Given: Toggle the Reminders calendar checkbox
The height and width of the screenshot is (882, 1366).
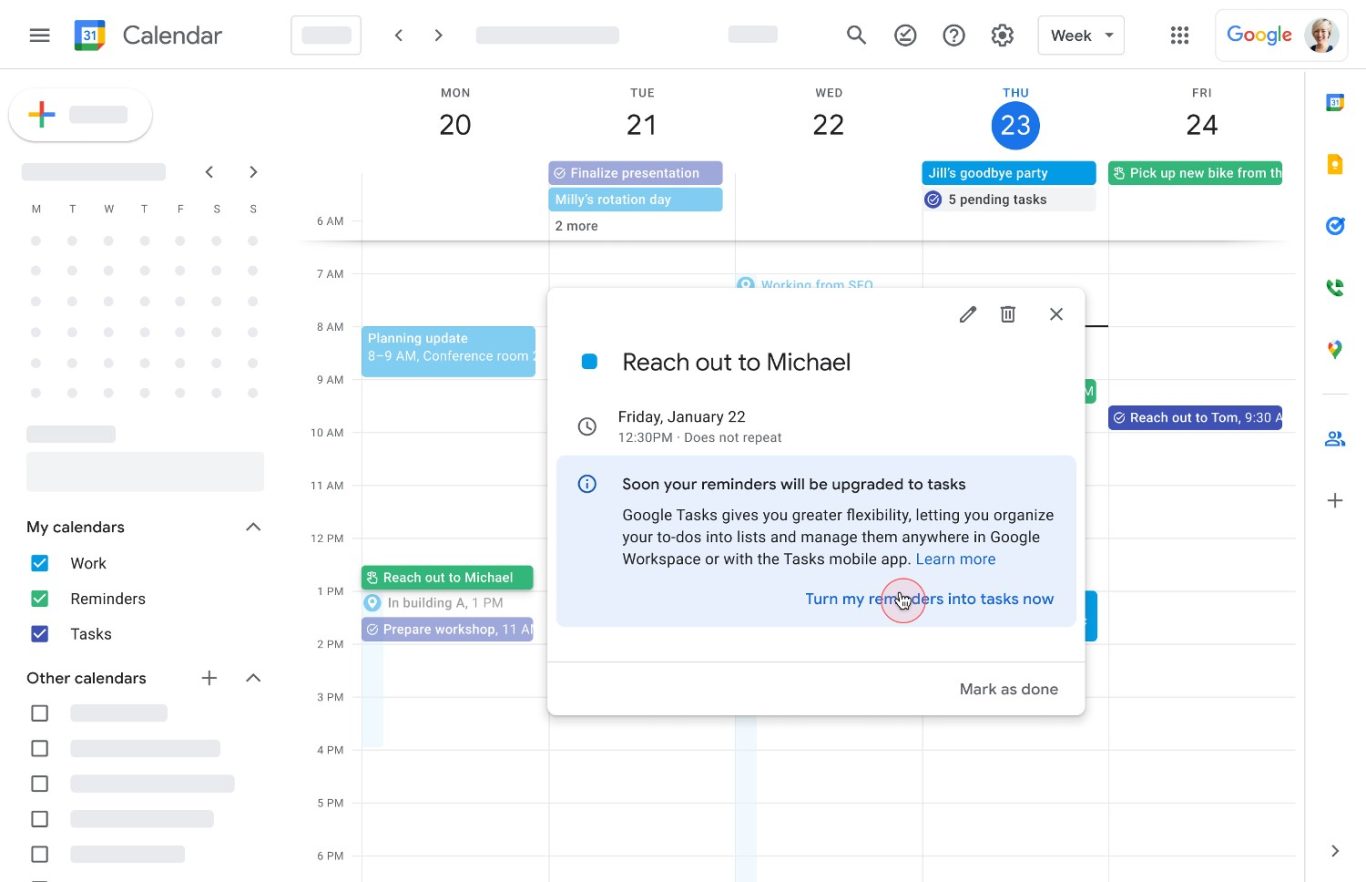Looking at the screenshot, I should click(40, 599).
